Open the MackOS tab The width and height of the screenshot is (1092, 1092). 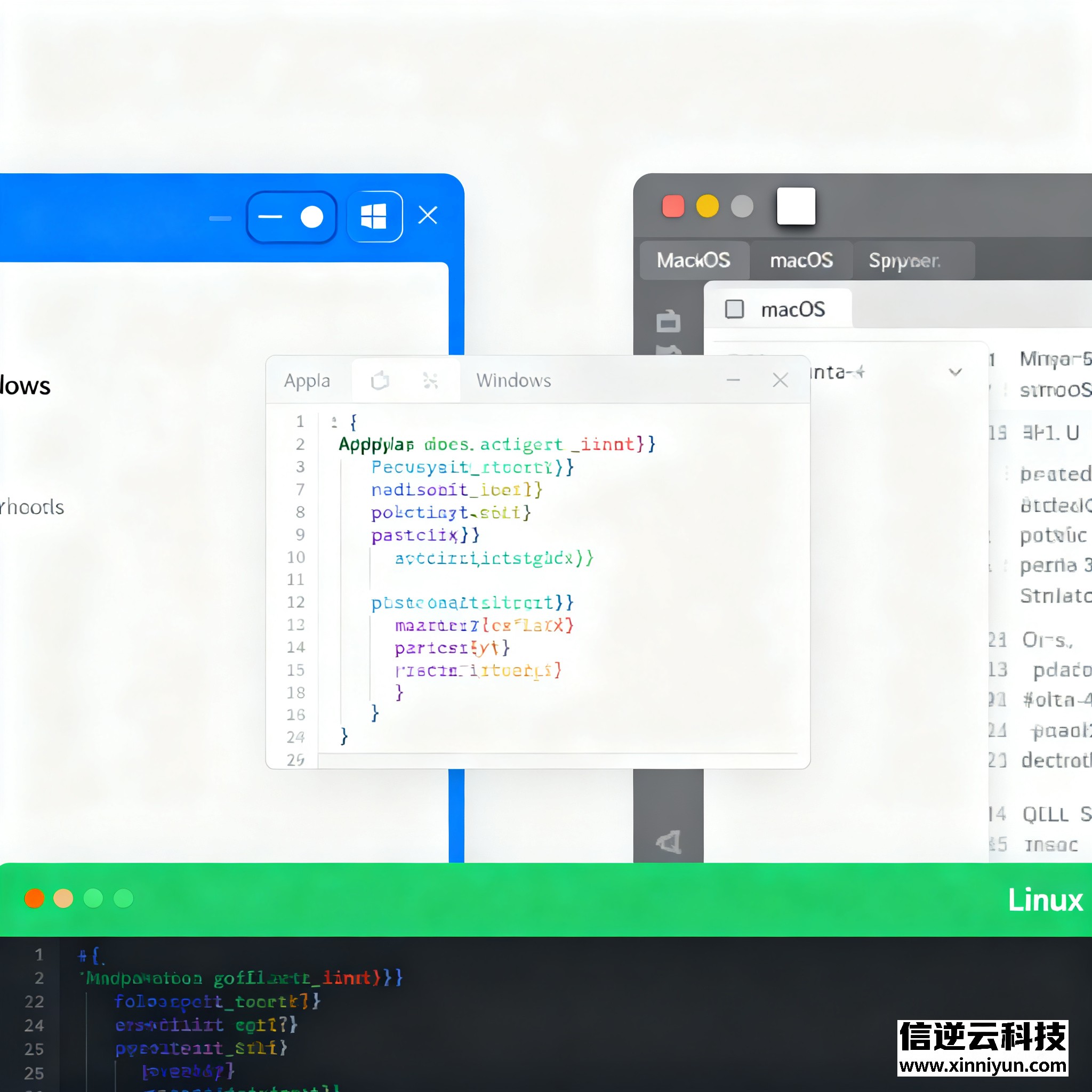pos(694,261)
